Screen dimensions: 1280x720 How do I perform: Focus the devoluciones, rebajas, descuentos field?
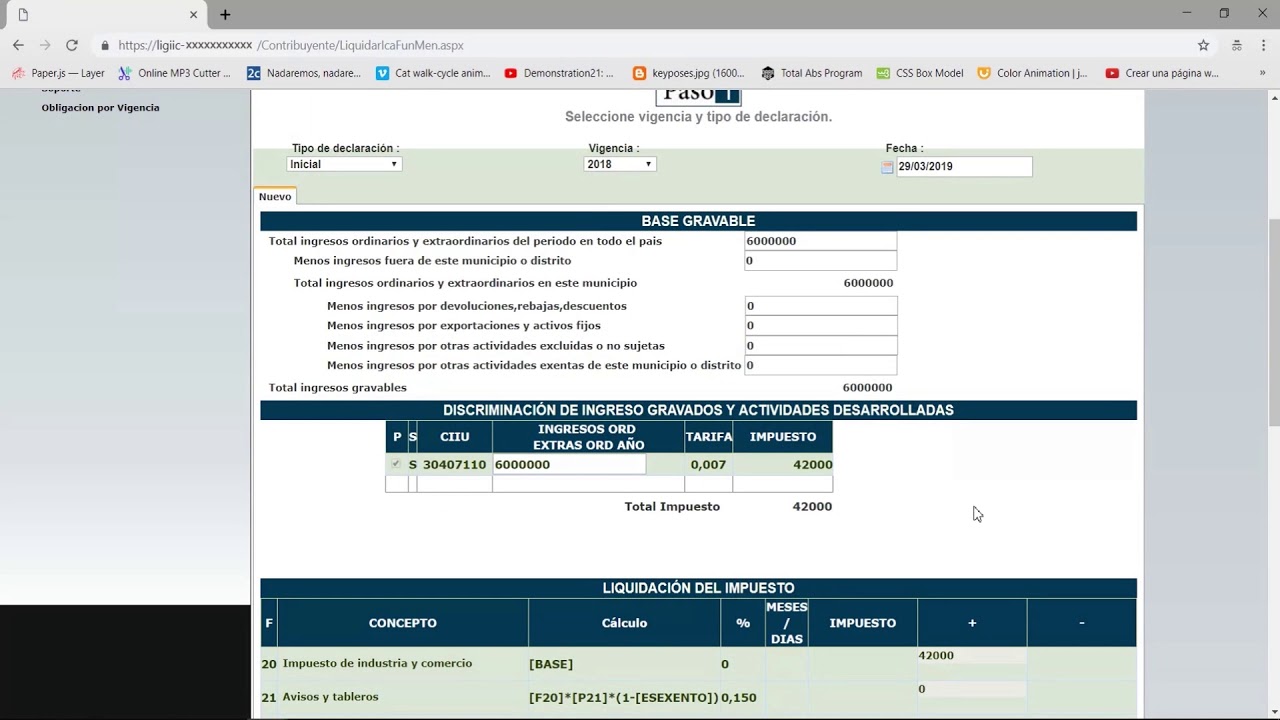[820, 306]
